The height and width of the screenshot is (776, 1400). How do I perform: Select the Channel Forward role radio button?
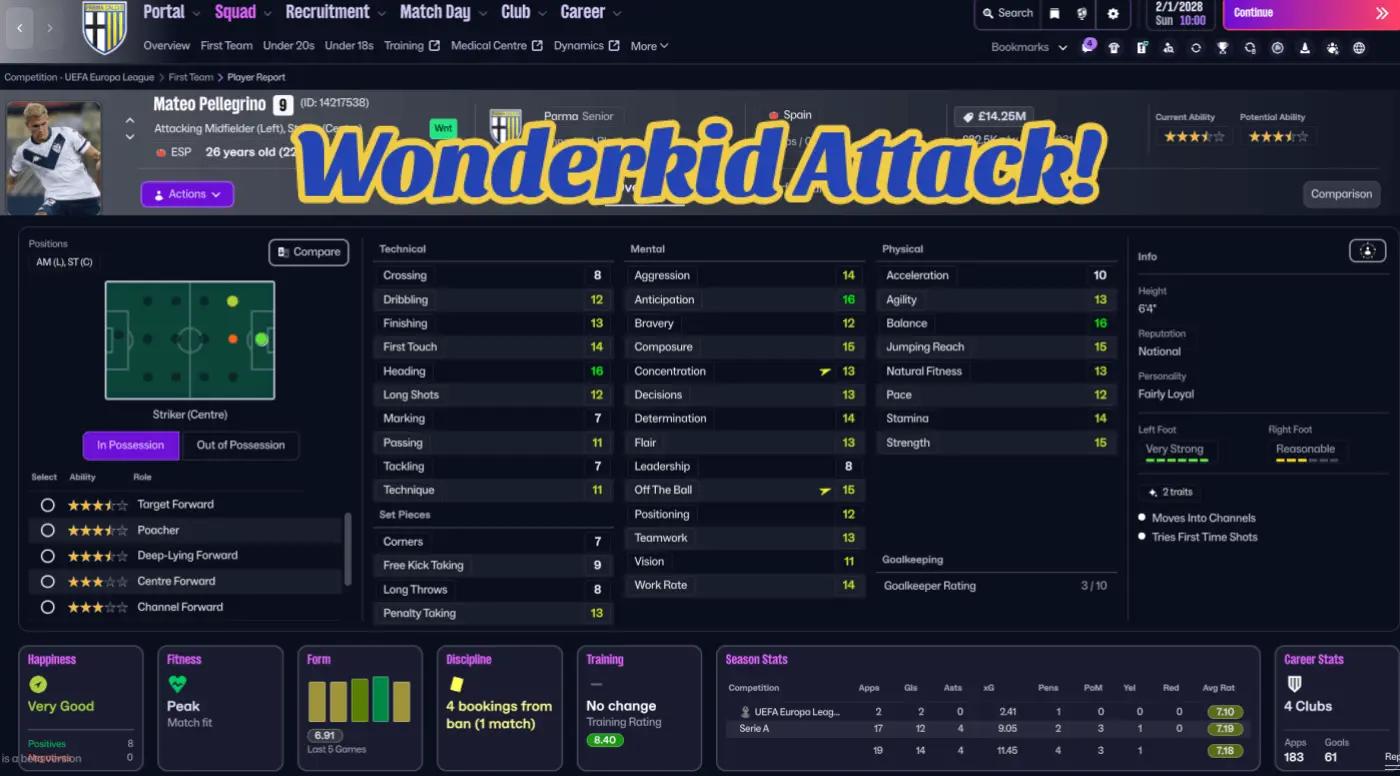pos(47,607)
